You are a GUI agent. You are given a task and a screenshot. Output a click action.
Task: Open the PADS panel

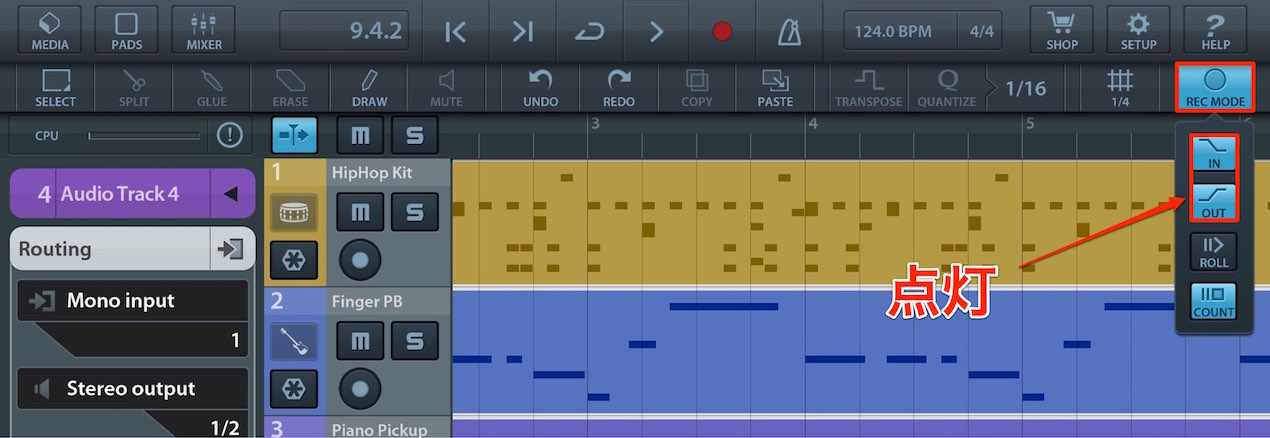point(127,30)
